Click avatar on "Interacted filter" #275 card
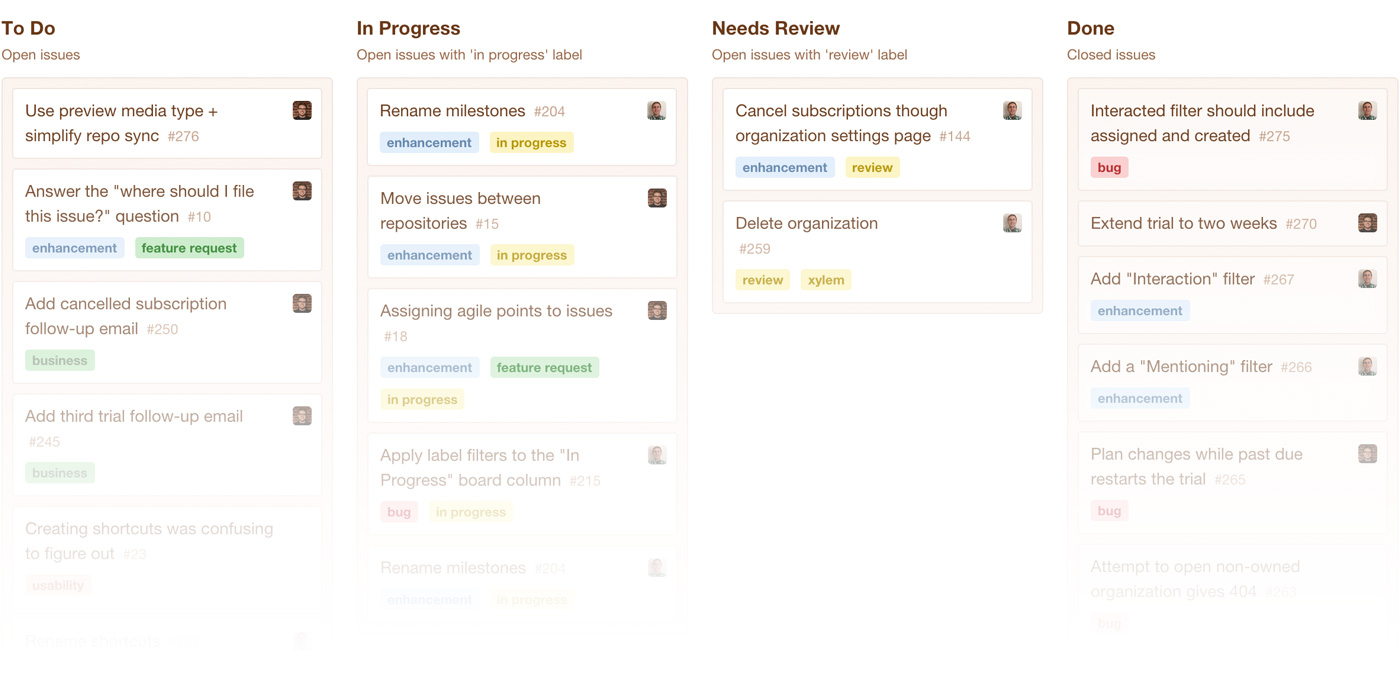 tap(1367, 111)
